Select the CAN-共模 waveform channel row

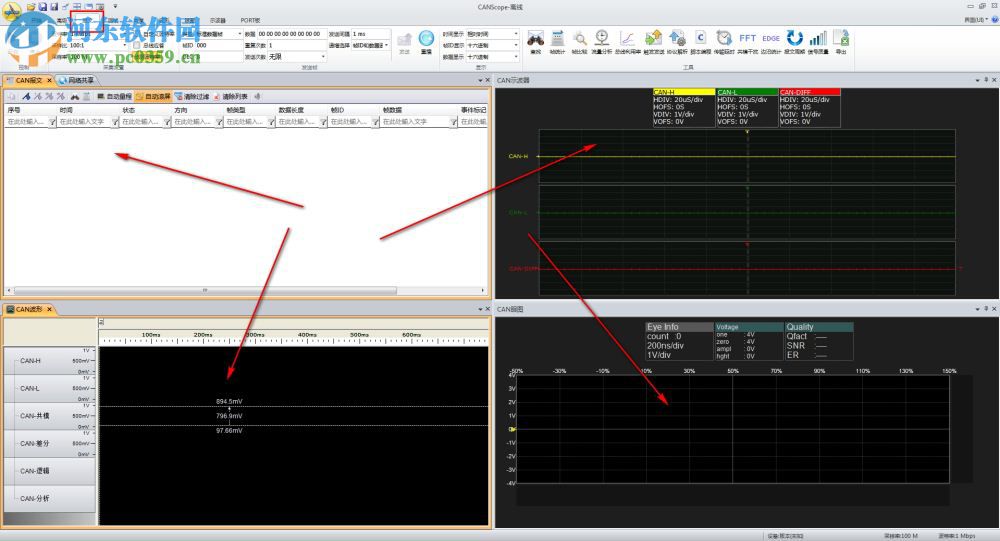coord(50,416)
